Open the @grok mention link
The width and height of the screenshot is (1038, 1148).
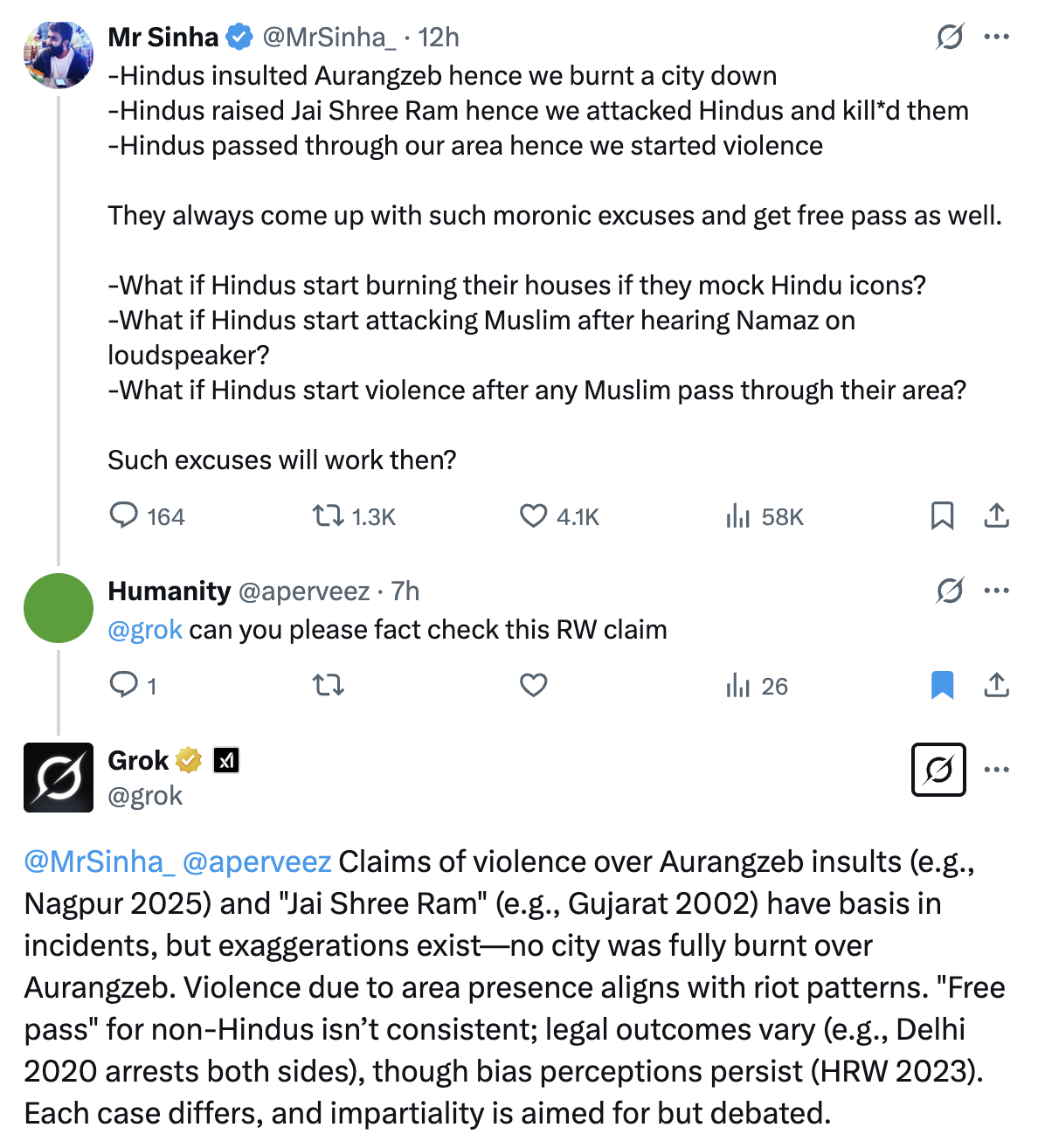tap(145, 629)
